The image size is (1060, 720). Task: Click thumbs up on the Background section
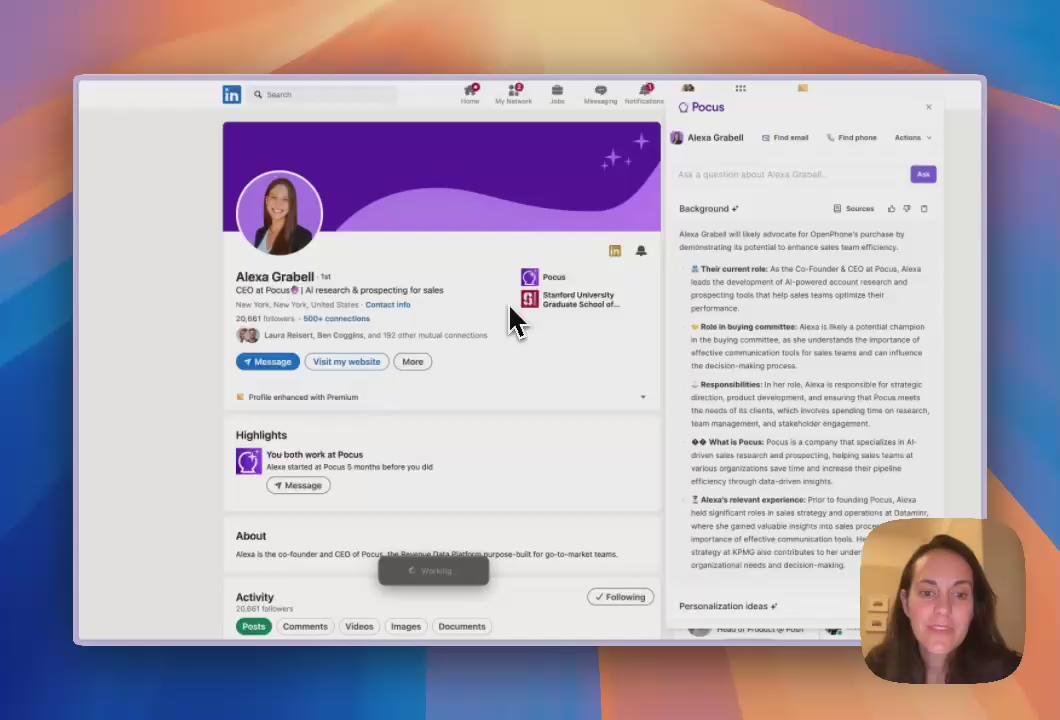(x=891, y=208)
